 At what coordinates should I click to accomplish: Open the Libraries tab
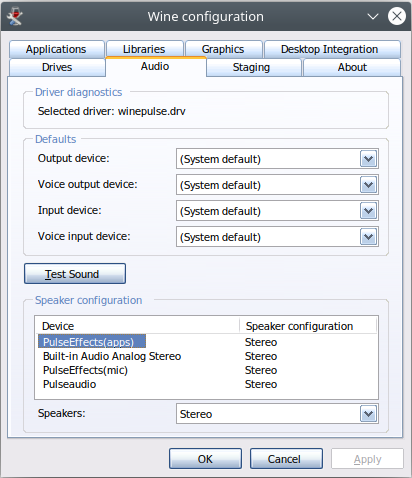pos(145,49)
